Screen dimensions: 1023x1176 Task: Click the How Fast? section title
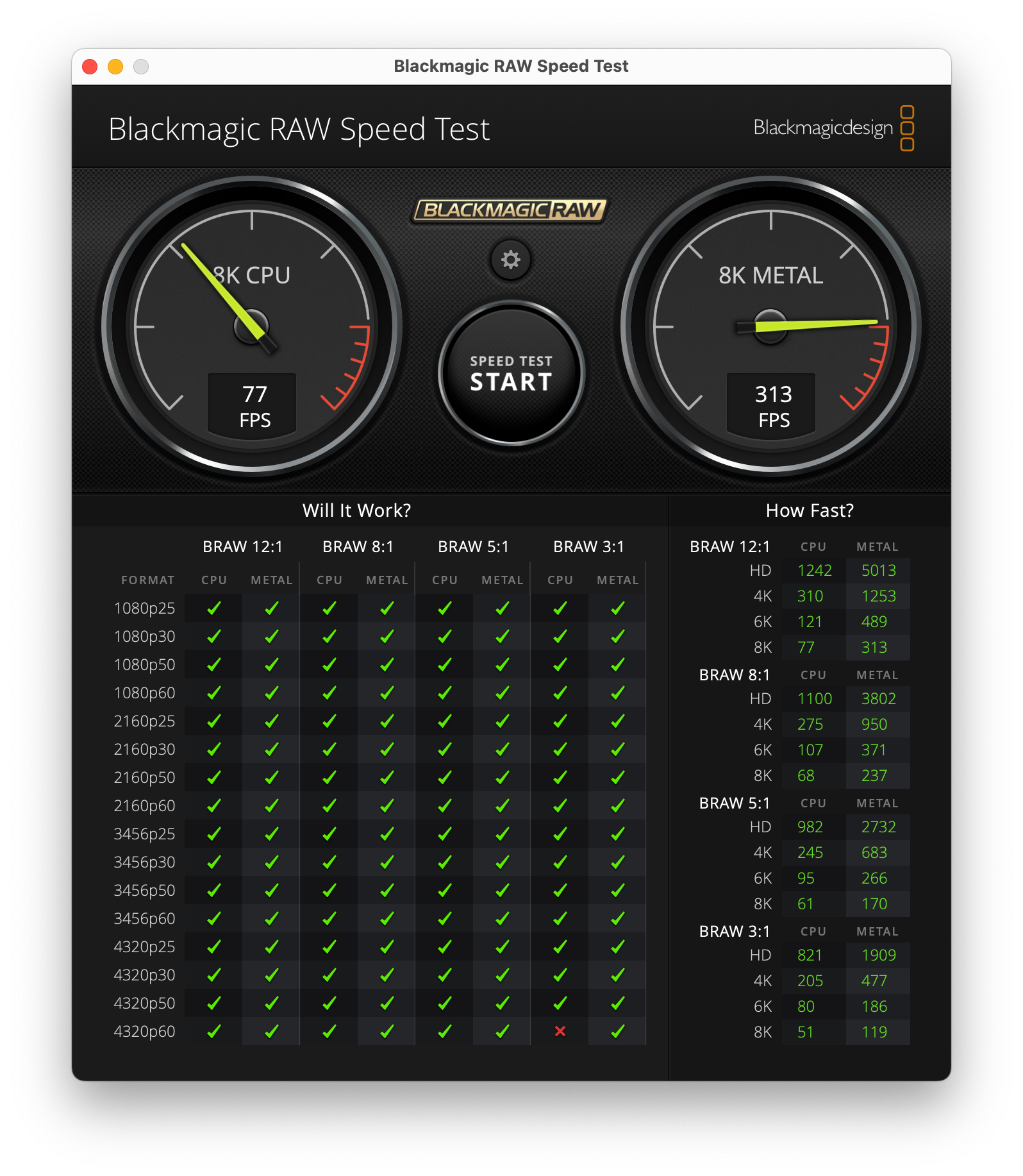810,510
